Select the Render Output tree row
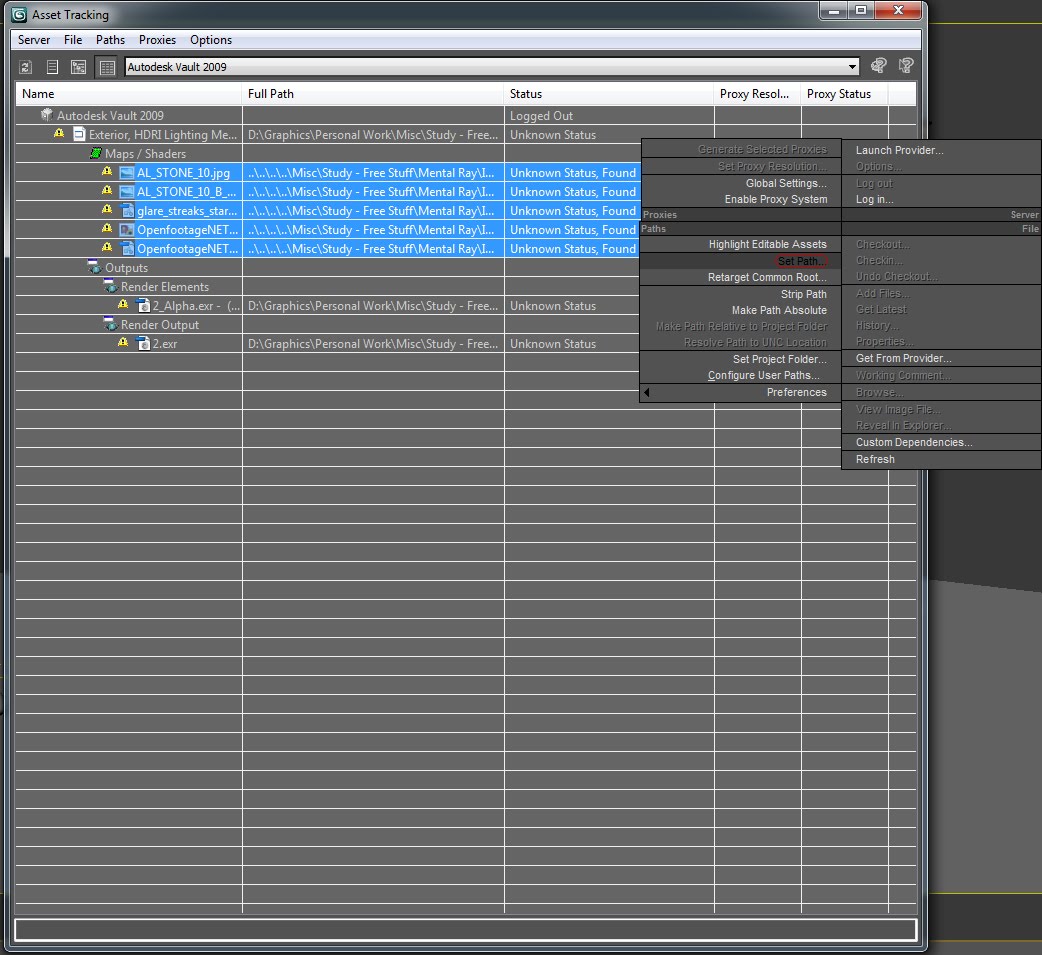Viewport: 1042px width, 955px height. 159,325
